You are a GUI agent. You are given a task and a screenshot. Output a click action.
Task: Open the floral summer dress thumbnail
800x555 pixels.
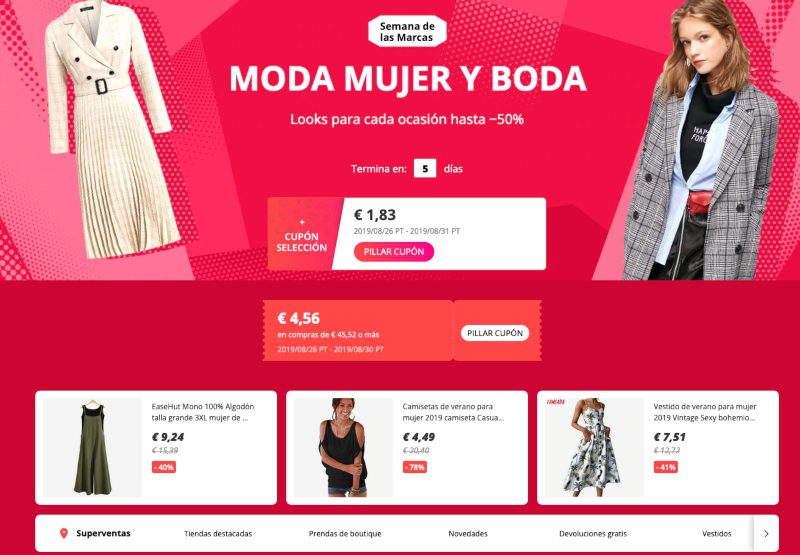[x=594, y=447]
